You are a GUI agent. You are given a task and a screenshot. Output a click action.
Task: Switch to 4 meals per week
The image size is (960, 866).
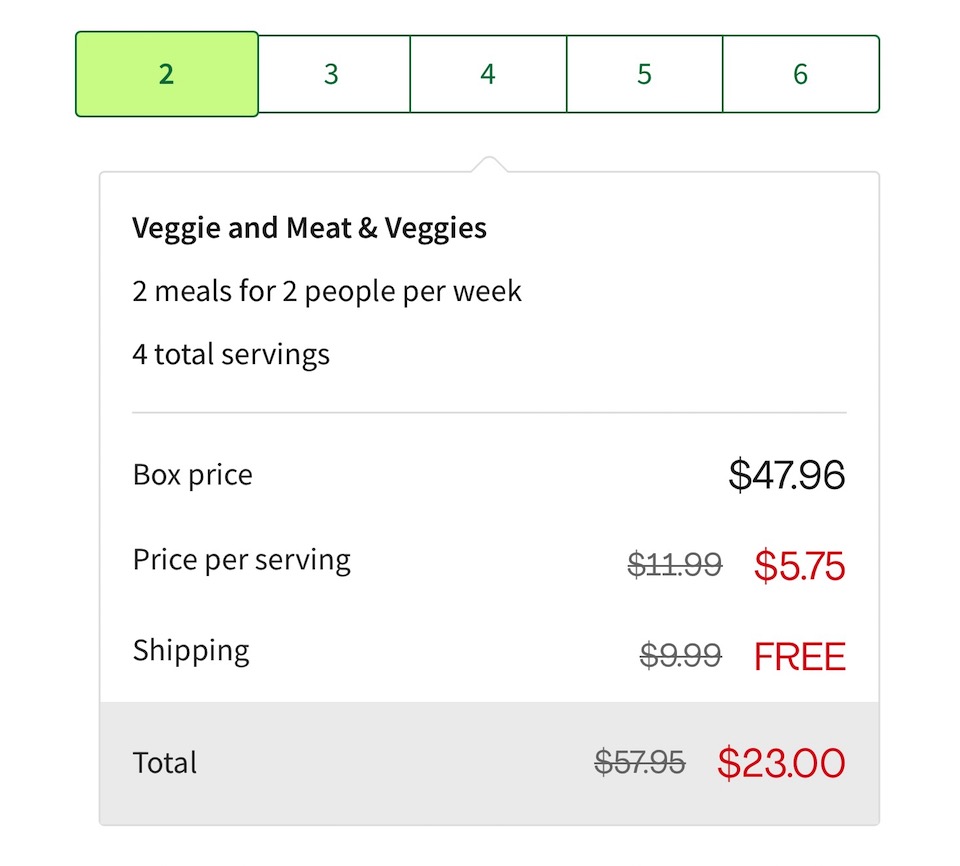point(488,74)
